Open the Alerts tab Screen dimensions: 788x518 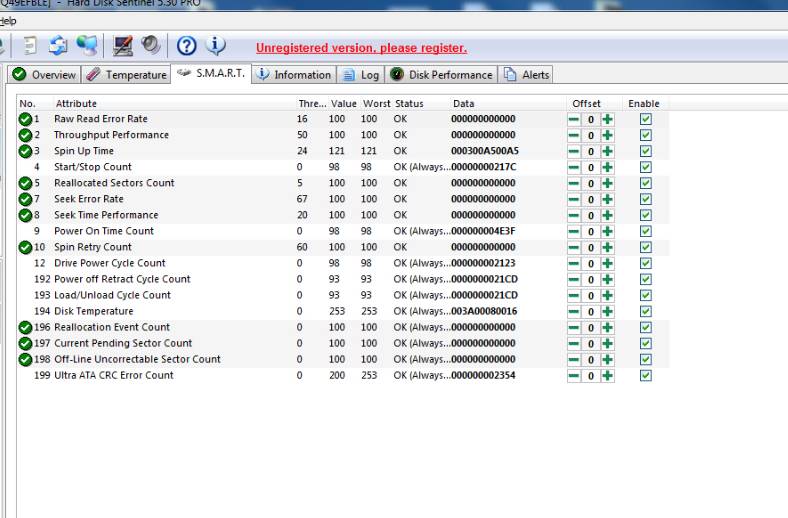pos(526,75)
